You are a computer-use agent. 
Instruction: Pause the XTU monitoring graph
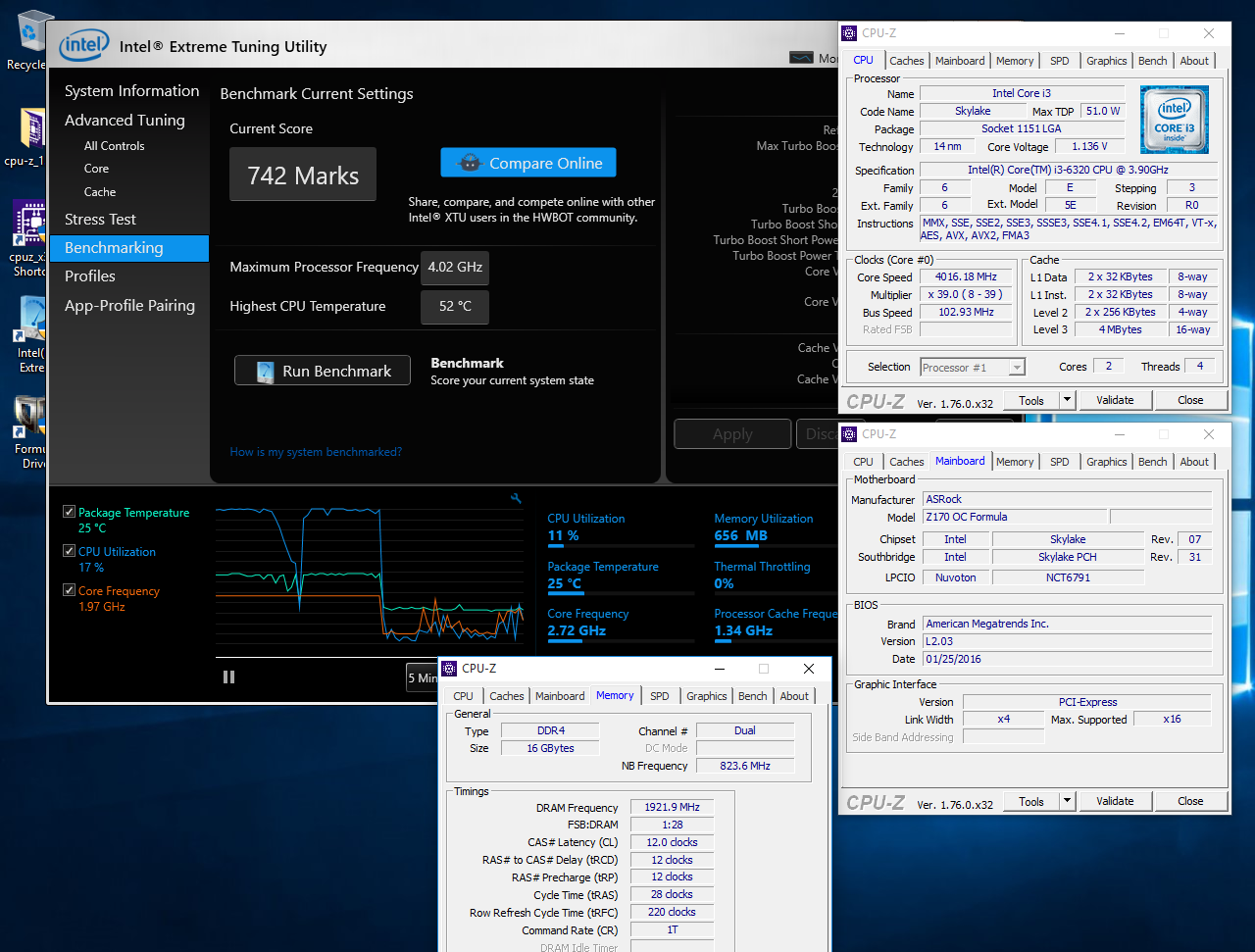point(228,676)
